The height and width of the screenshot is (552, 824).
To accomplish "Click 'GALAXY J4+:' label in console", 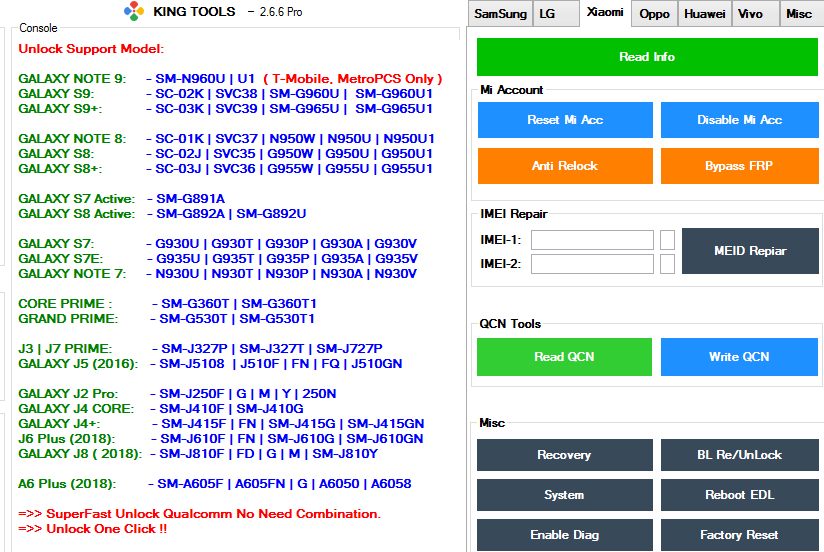I will (59, 424).
